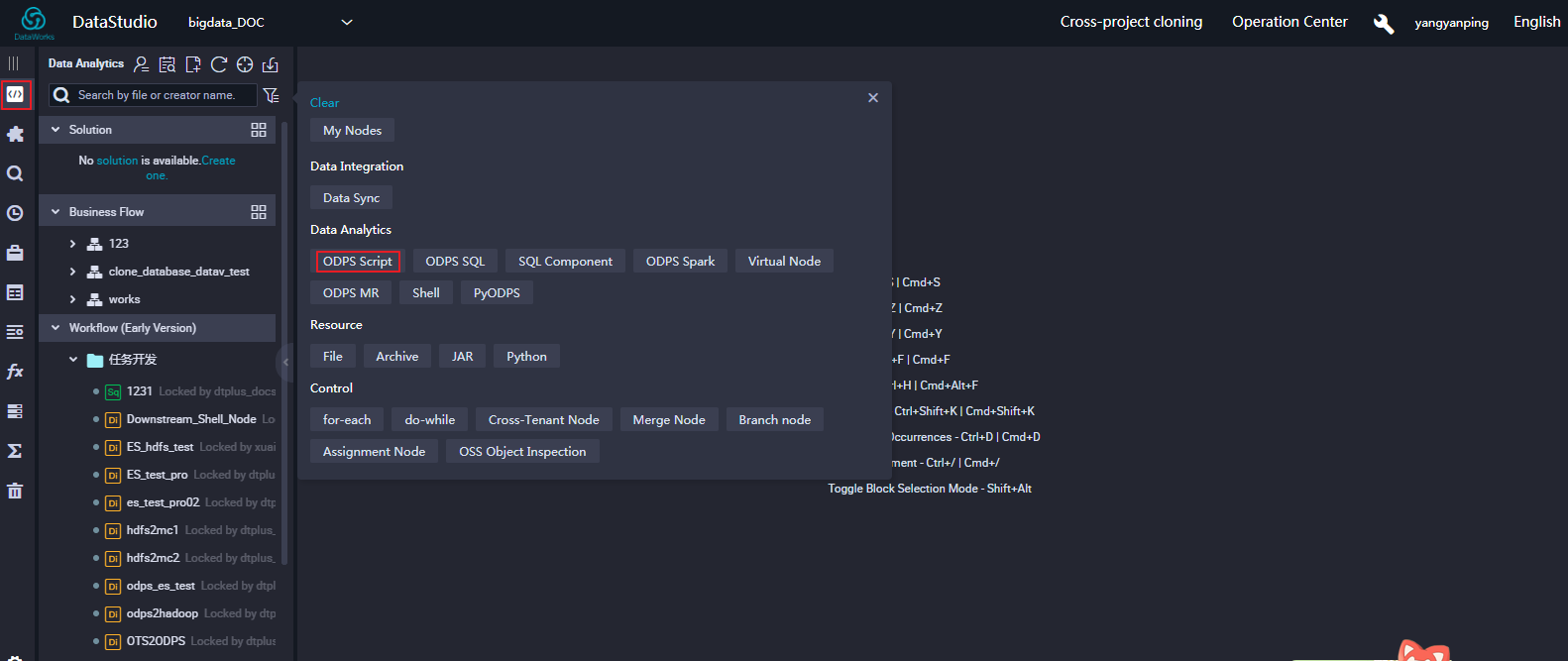Image resolution: width=1568 pixels, height=661 pixels.
Task: Open the Data Analytics code icon in sidebar
Action: 15,94
